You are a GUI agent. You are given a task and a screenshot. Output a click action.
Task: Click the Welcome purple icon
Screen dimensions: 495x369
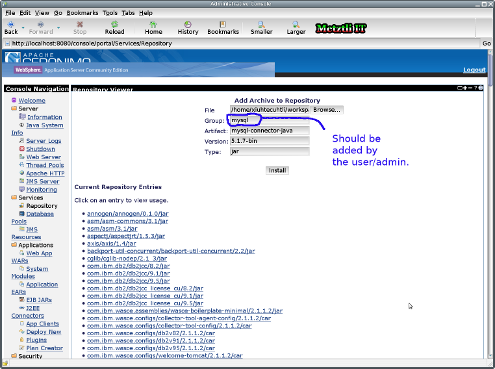(x=14, y=100)
